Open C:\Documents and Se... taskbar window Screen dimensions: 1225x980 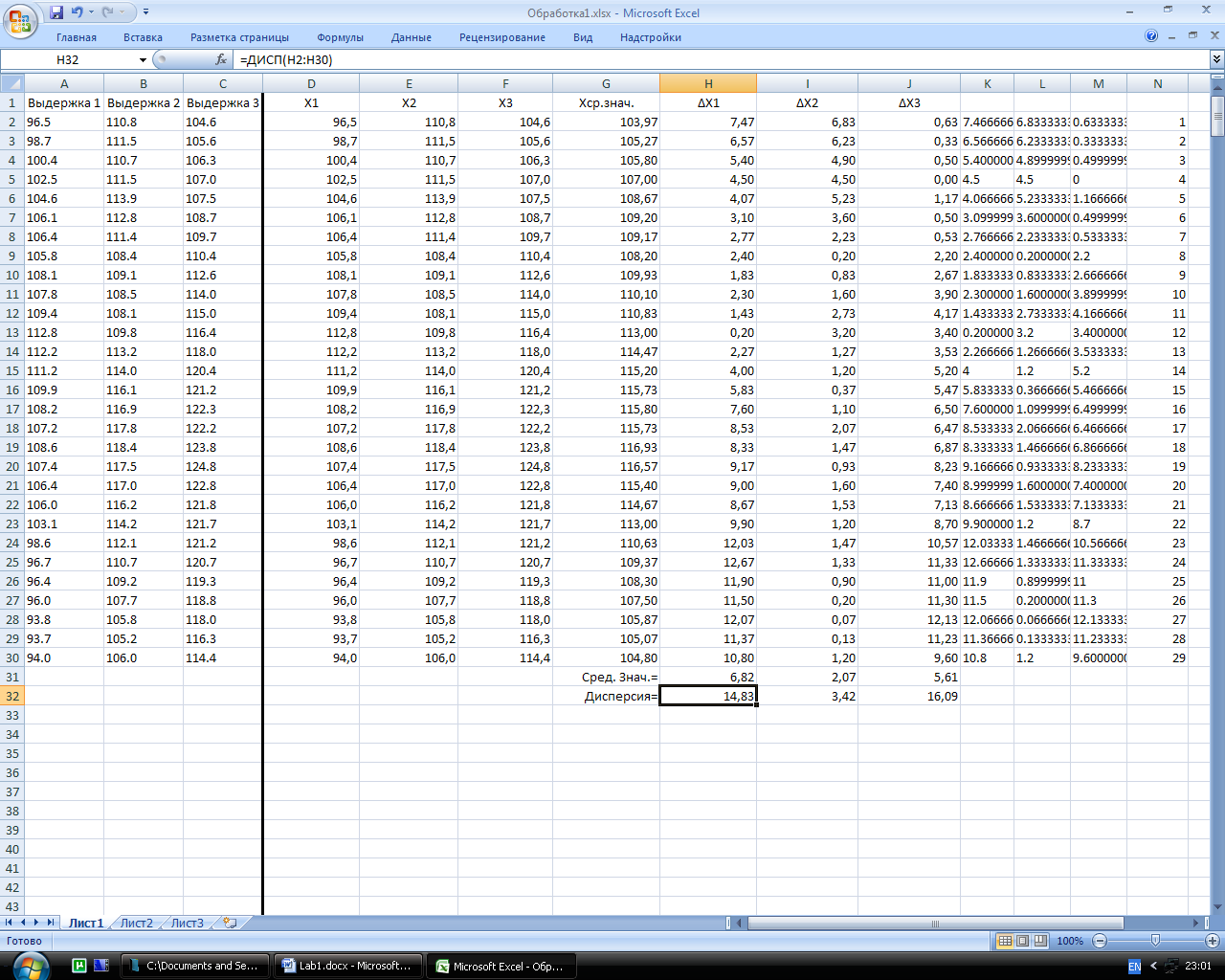coord(194,966)
